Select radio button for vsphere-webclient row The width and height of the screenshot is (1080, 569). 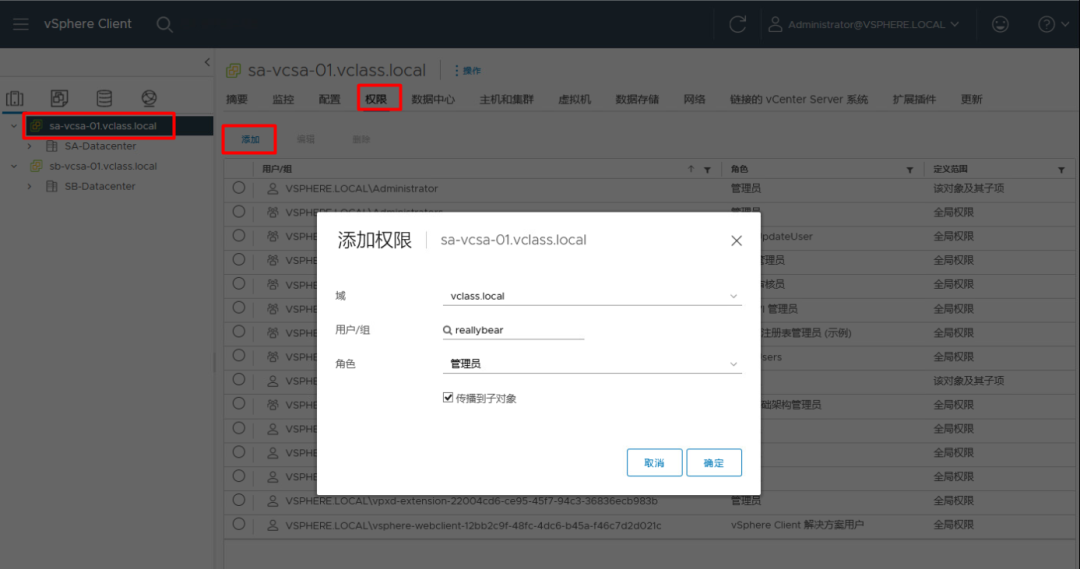[238, 524]
